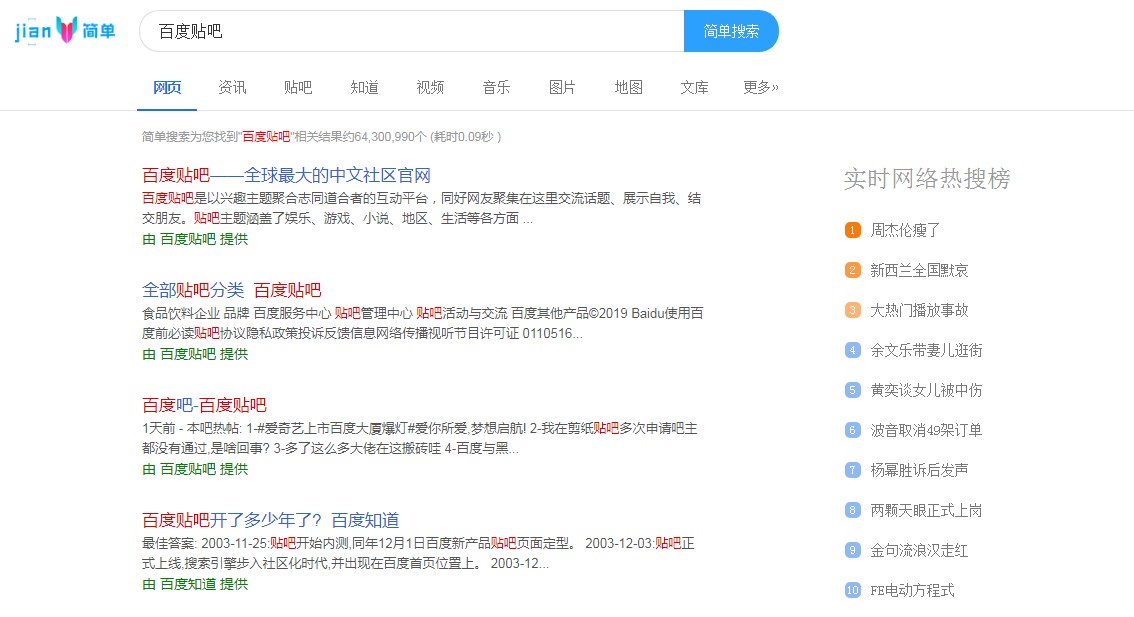The height and width of the screenshot is (617, 1134).
Task: Open hot search 黄奕谈女儿被中伤
Action: [926, 391]
